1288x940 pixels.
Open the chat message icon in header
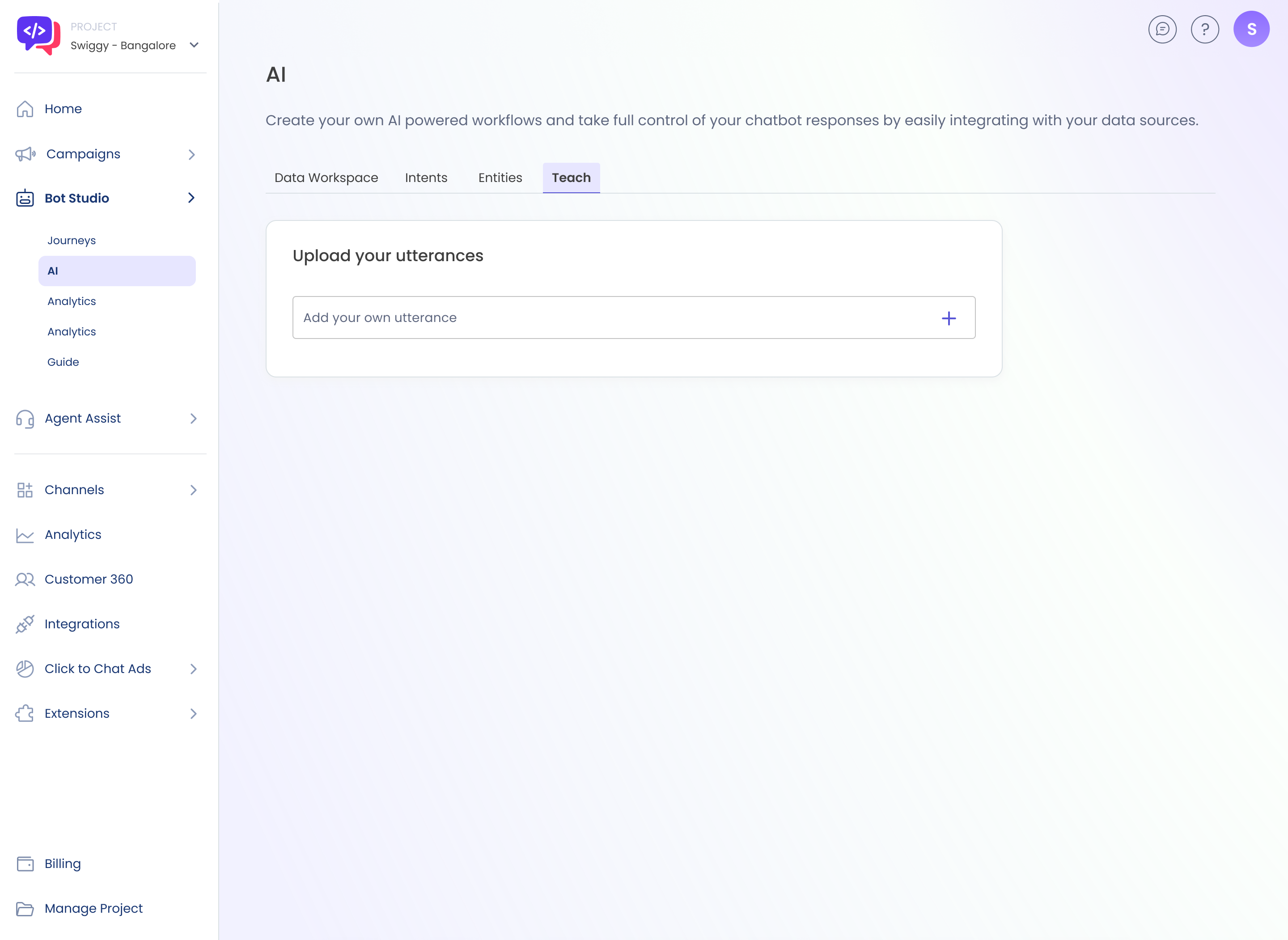pos(1162,29)
